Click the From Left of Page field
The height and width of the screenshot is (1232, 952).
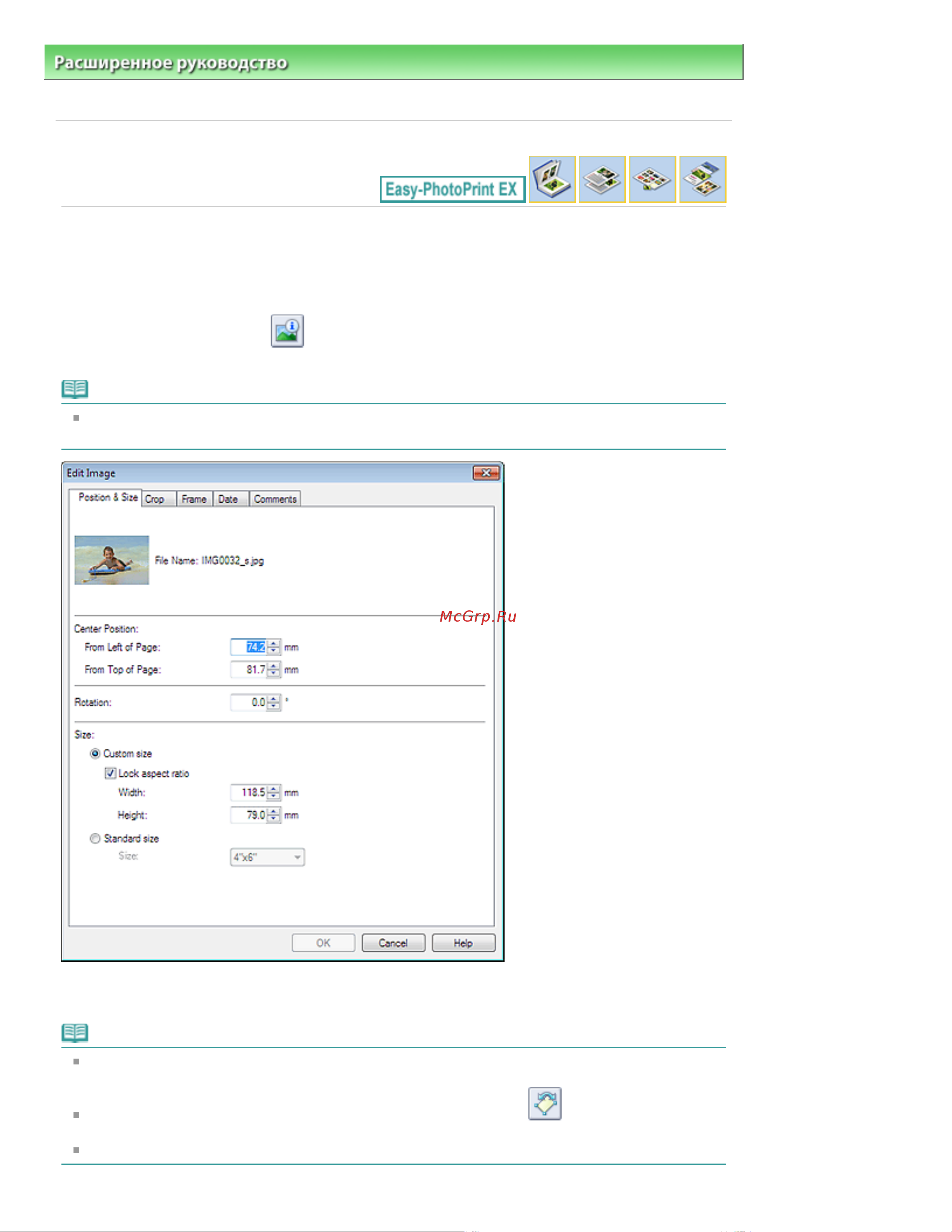click(x=249, y=647)
